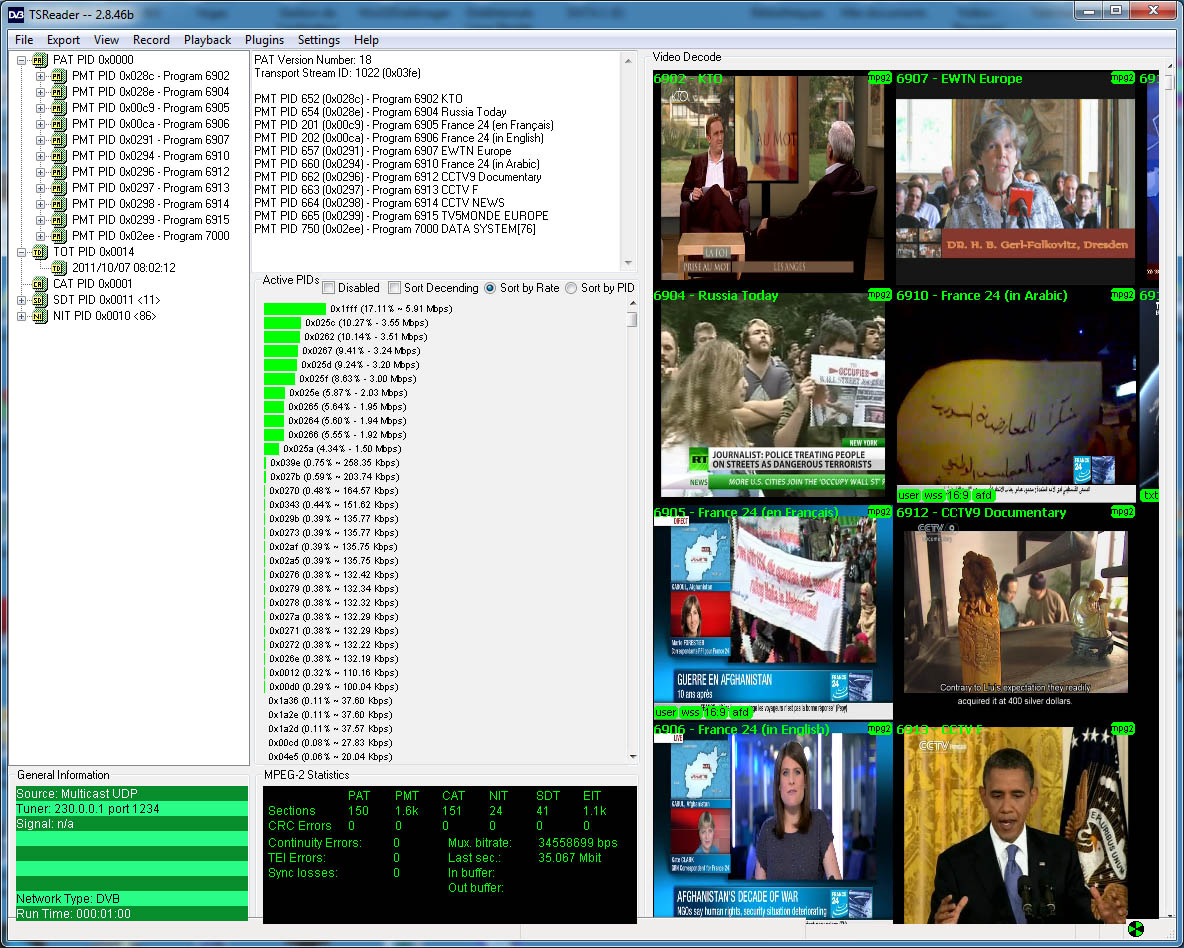Open the Settings menu
Screen dimensions: 1184x948
[319, 40]
